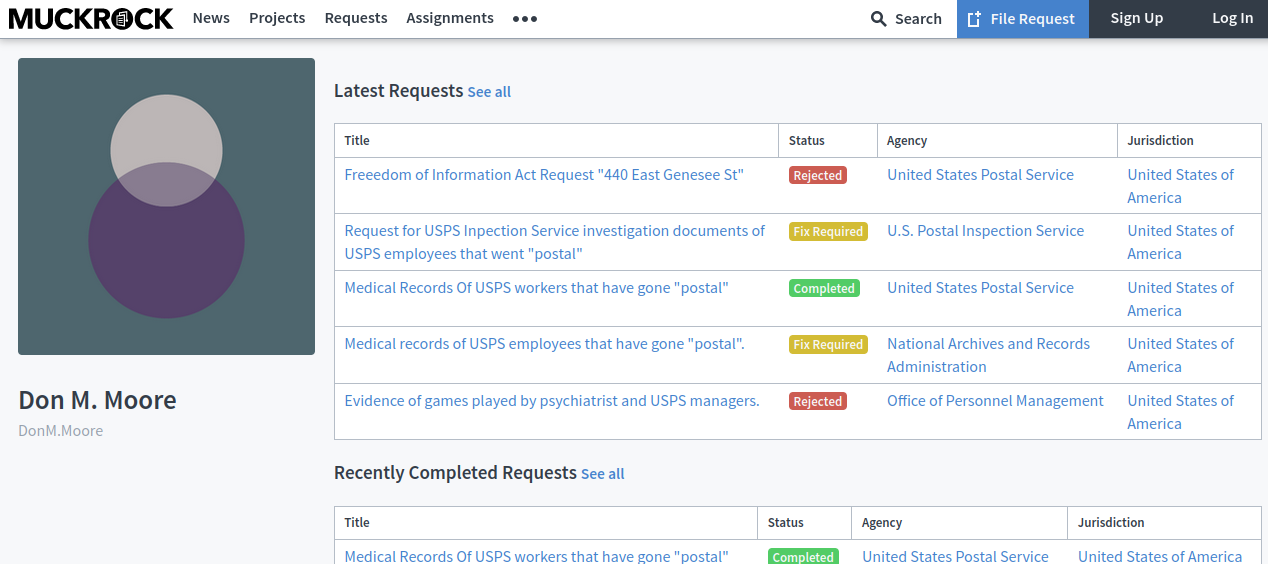This screenshot has width=1268, height=564.
Task: Open Evidence of games played by psychiatrist request
Action: coord(552,401)
